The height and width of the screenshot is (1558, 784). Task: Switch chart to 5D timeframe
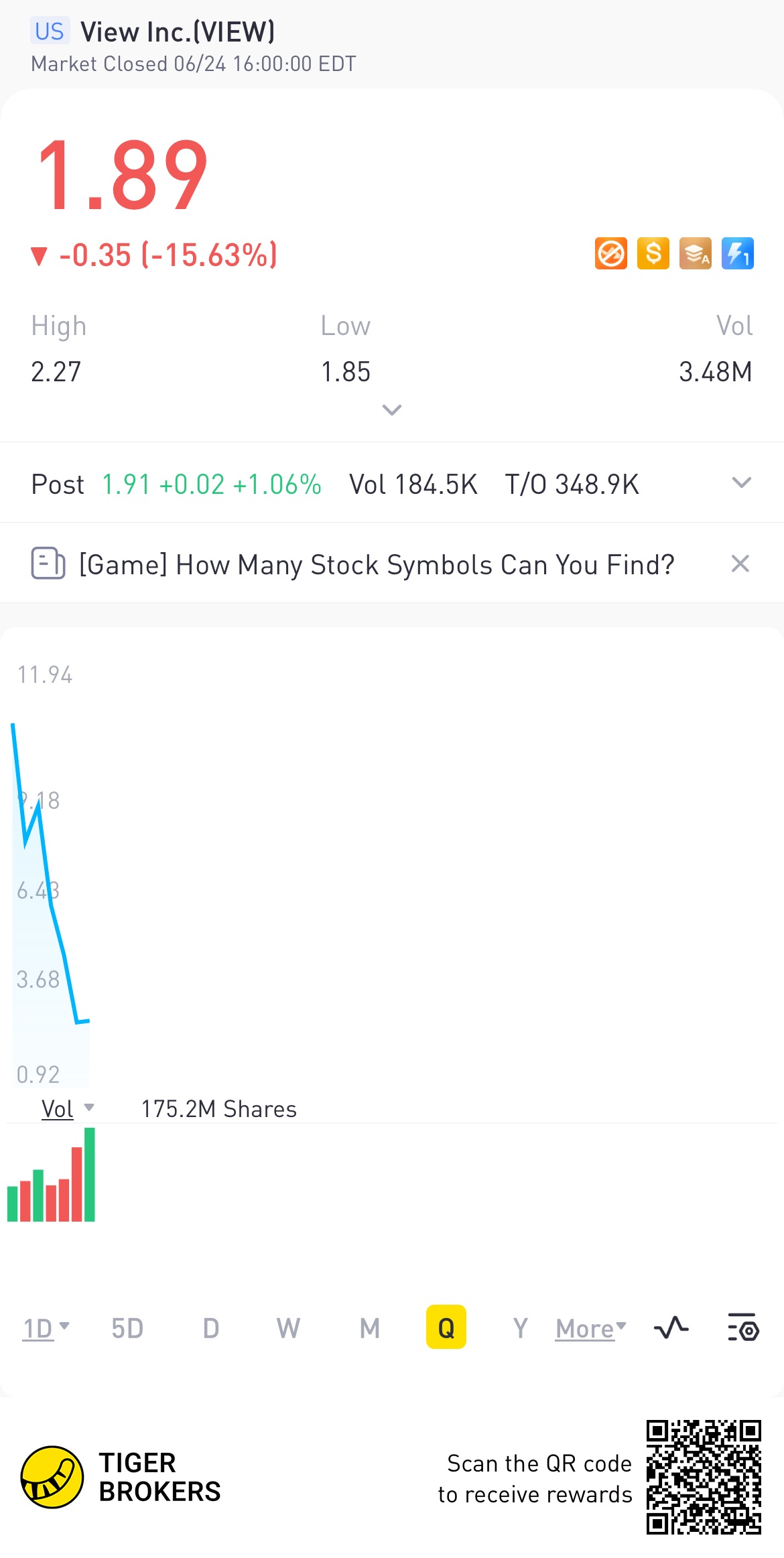pyautogui.click(x=127, y=1328)
